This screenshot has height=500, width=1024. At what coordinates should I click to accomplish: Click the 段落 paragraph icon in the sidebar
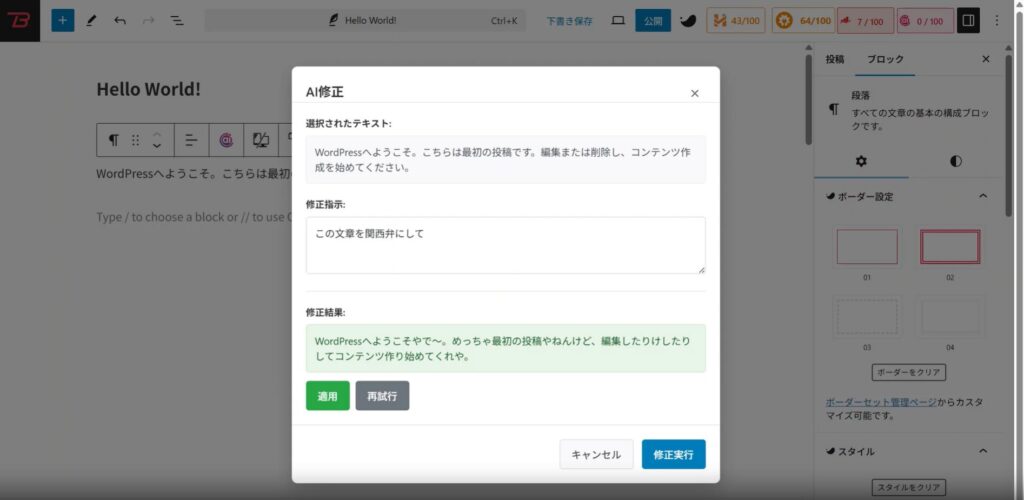[834, 110]
